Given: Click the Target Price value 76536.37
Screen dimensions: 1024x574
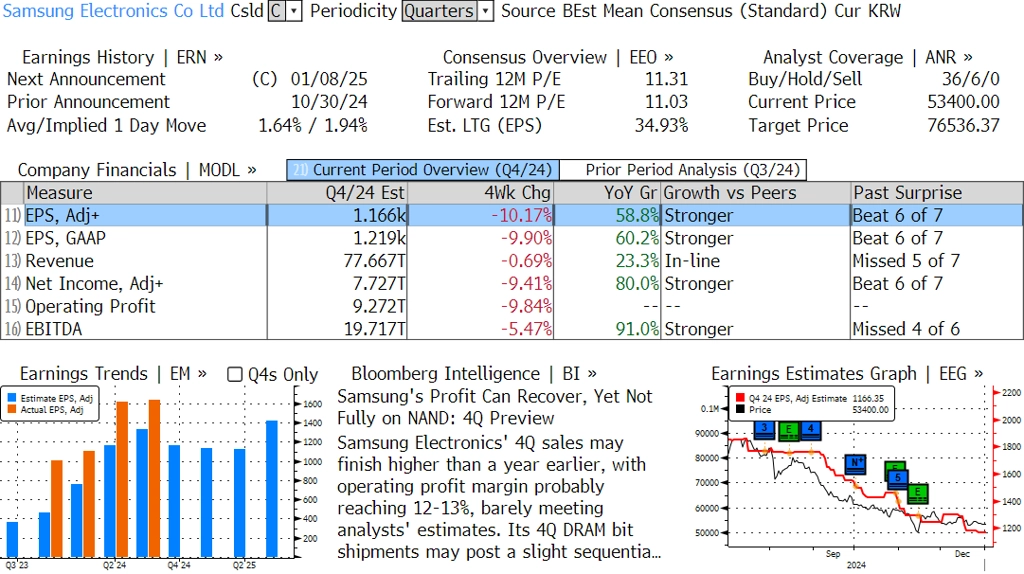Looking at the screenshot, I should click(963, 125).
